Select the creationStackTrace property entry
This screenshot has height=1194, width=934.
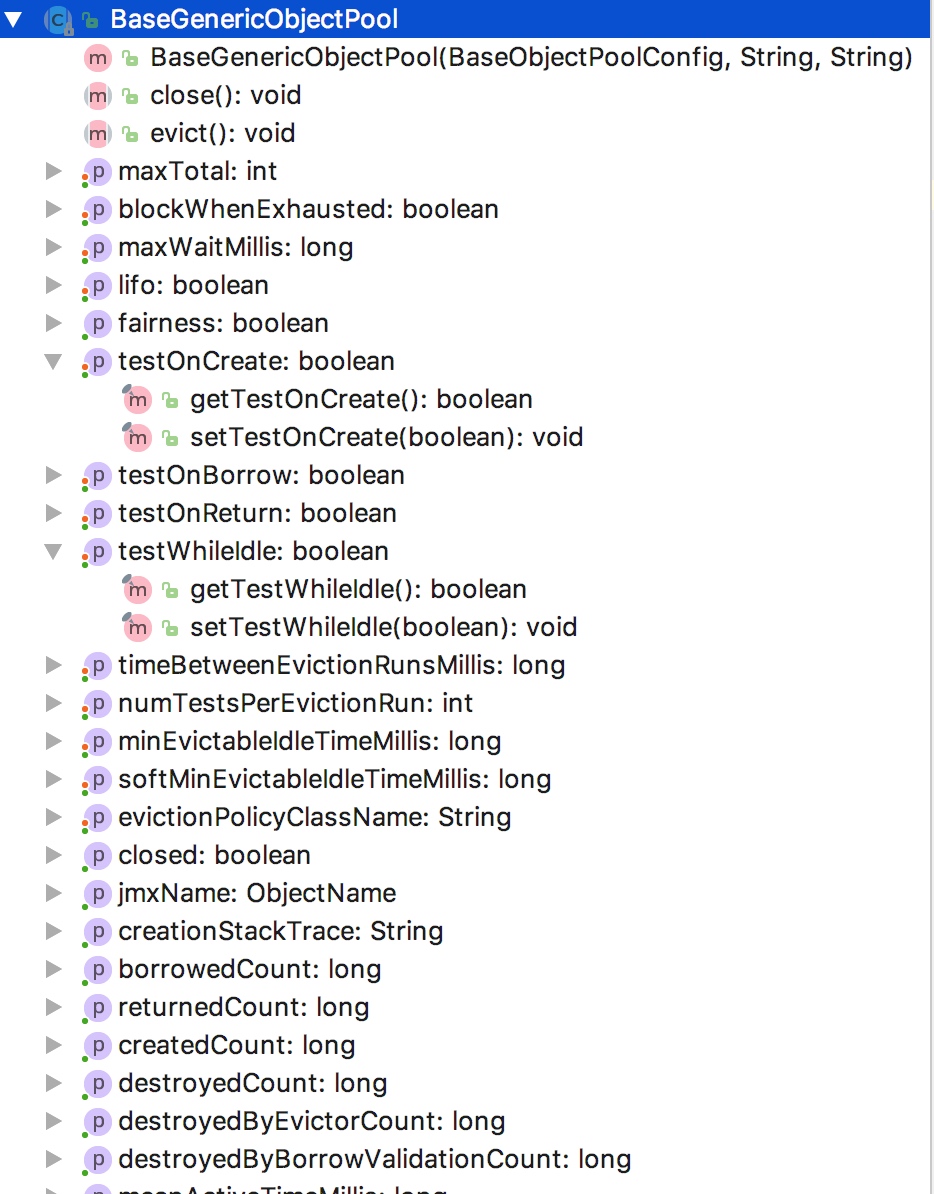pyautogui.click(x=281, y=931)
